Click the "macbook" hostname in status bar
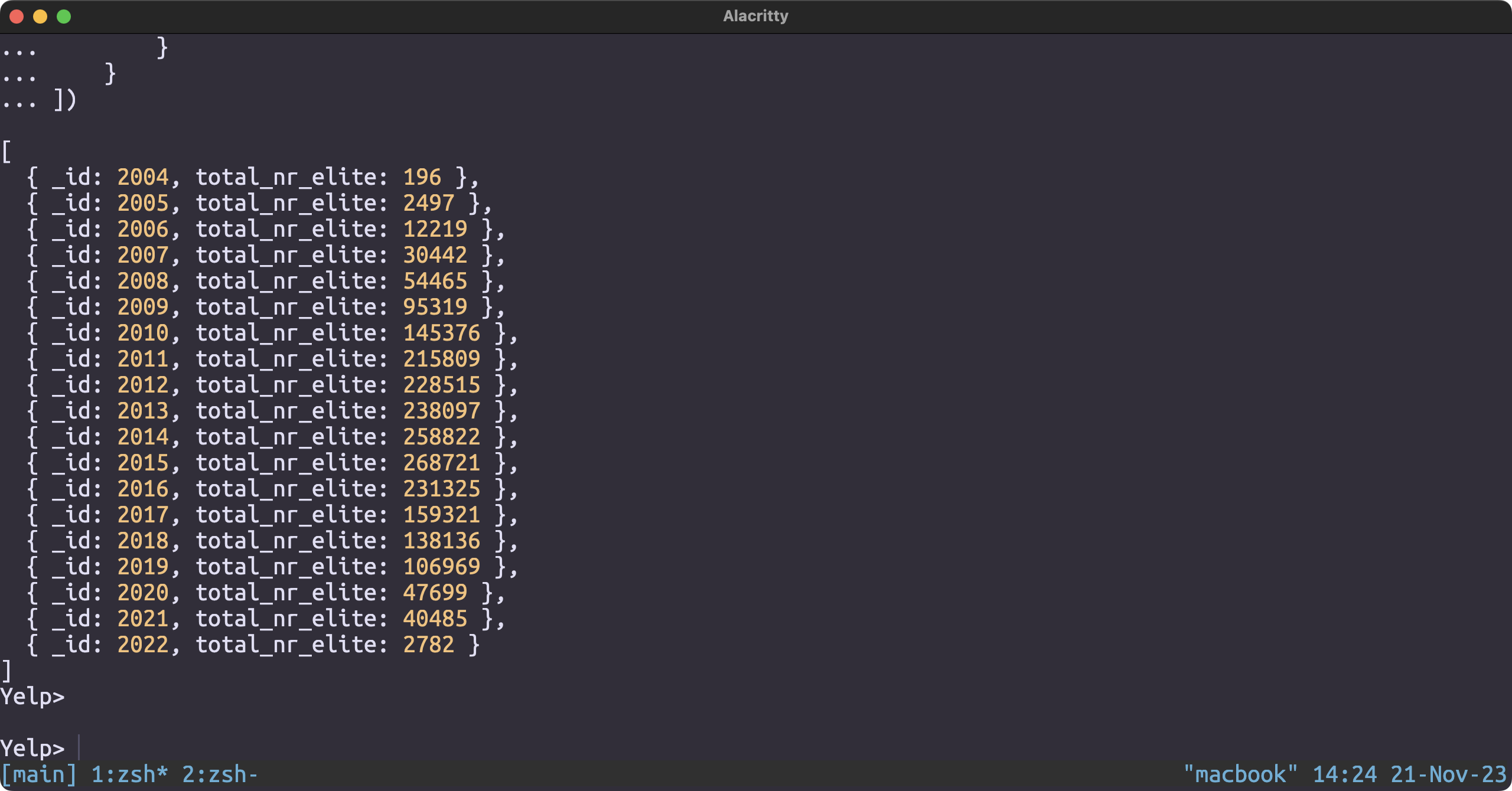Viewport: 1512px width, 791px height. pyautogui.click(x=1240, y=774)
